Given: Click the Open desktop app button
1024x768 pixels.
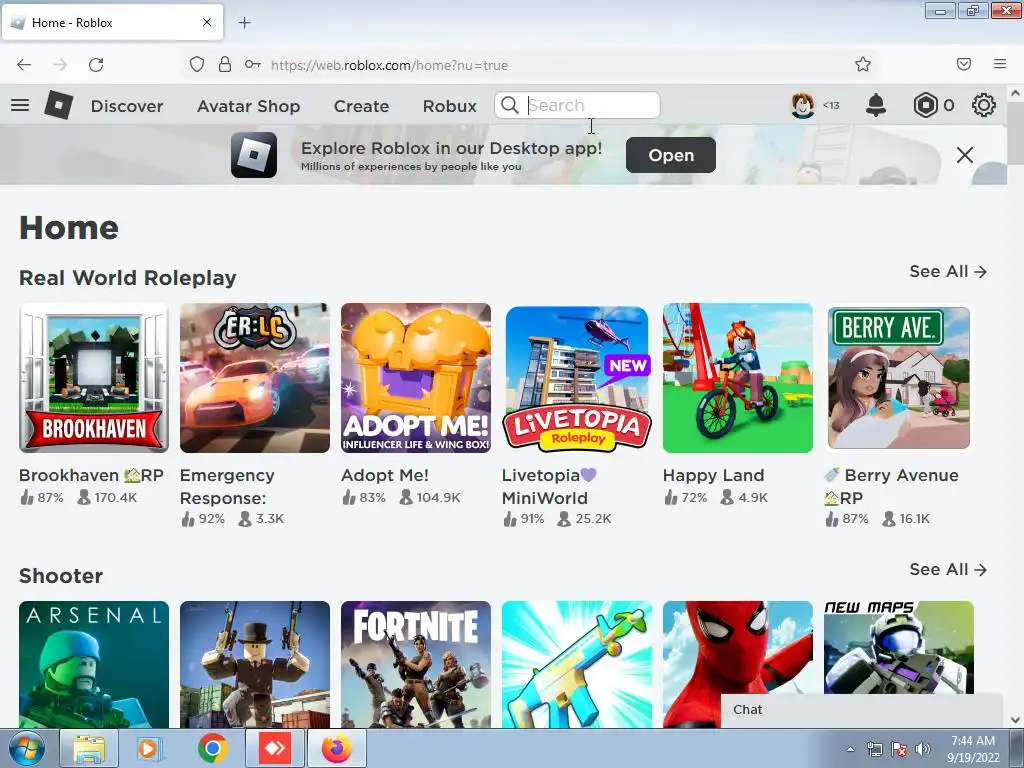Looking at the screenshot, I should coord(671,155).
